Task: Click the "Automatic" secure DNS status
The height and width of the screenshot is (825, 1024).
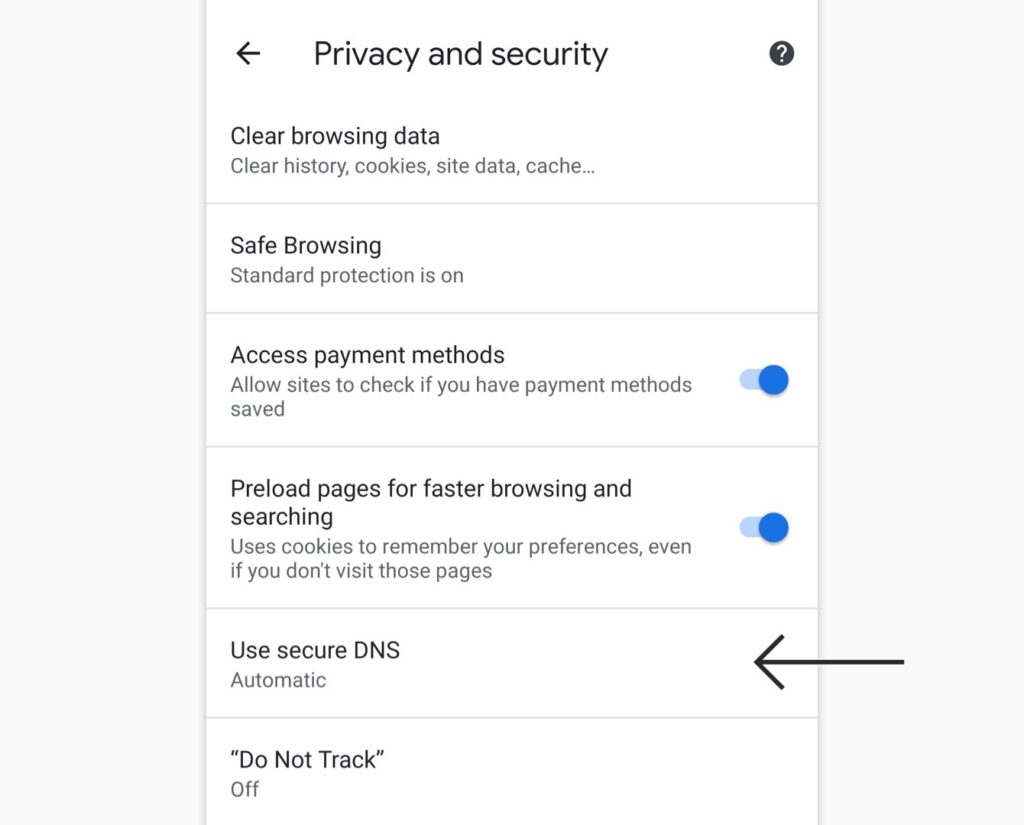Action: pyautogui.click(x=278, y=680)
